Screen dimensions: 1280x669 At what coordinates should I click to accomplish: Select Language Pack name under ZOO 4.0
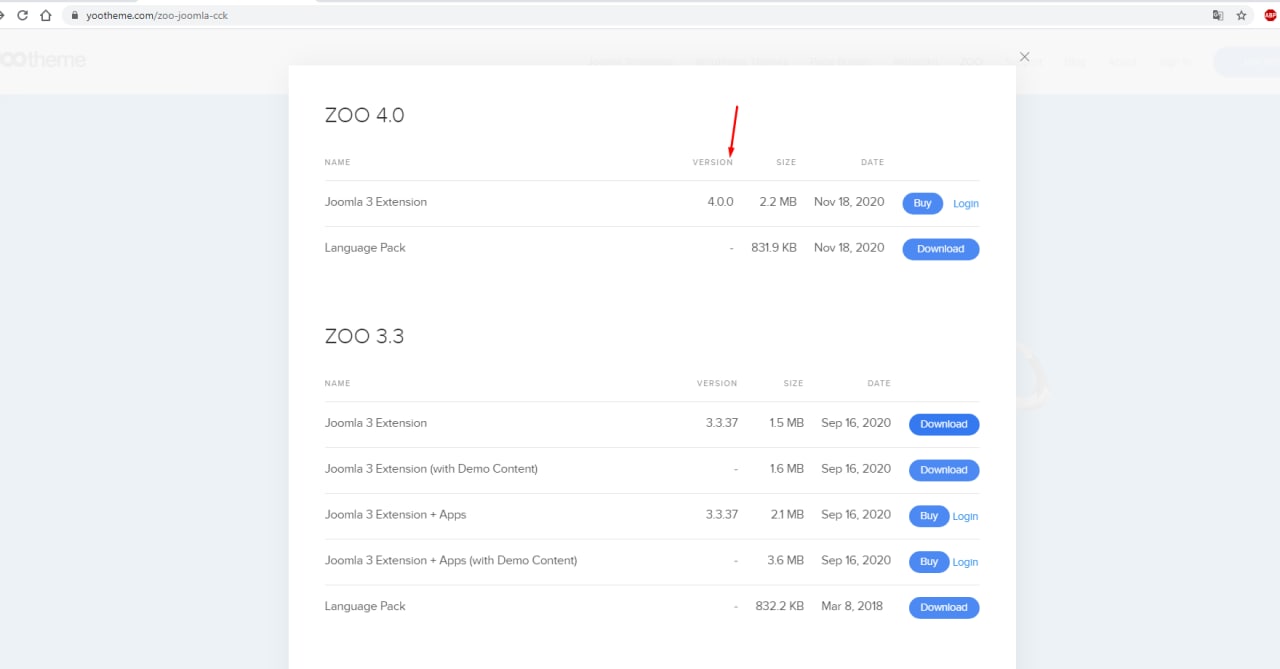coord(365,248)
